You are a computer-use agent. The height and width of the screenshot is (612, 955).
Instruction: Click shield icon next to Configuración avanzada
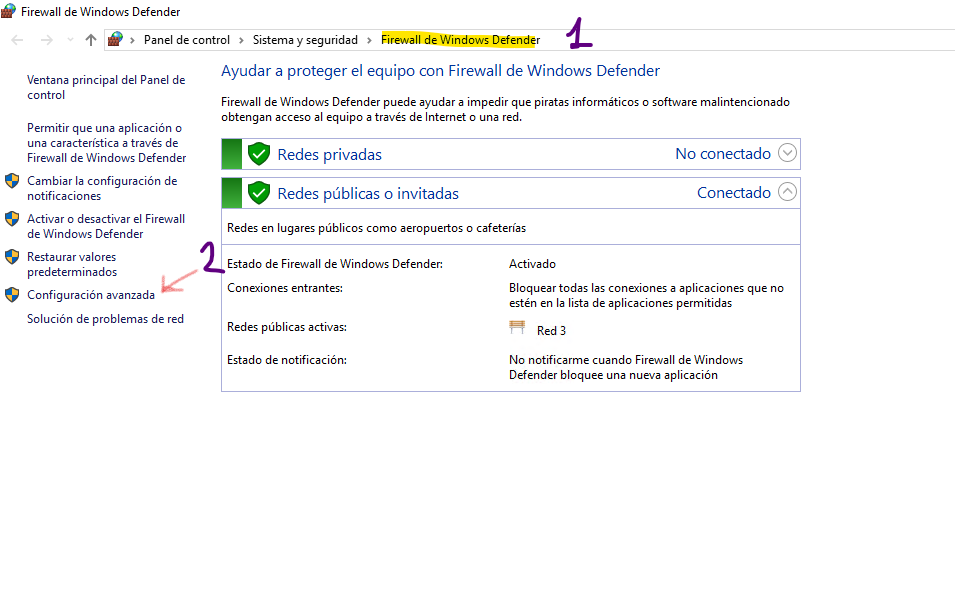pos(12,295)
